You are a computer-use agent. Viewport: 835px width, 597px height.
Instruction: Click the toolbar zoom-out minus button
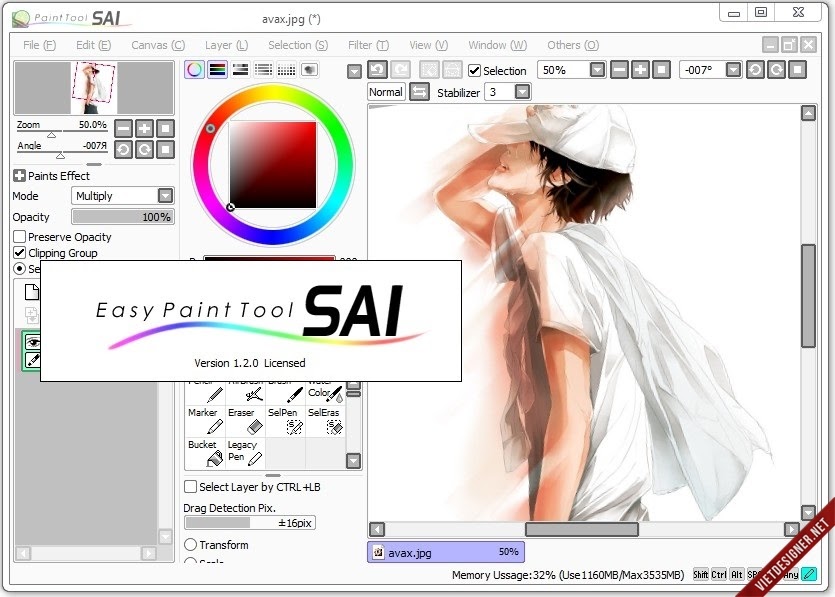[x=619, y=70]
